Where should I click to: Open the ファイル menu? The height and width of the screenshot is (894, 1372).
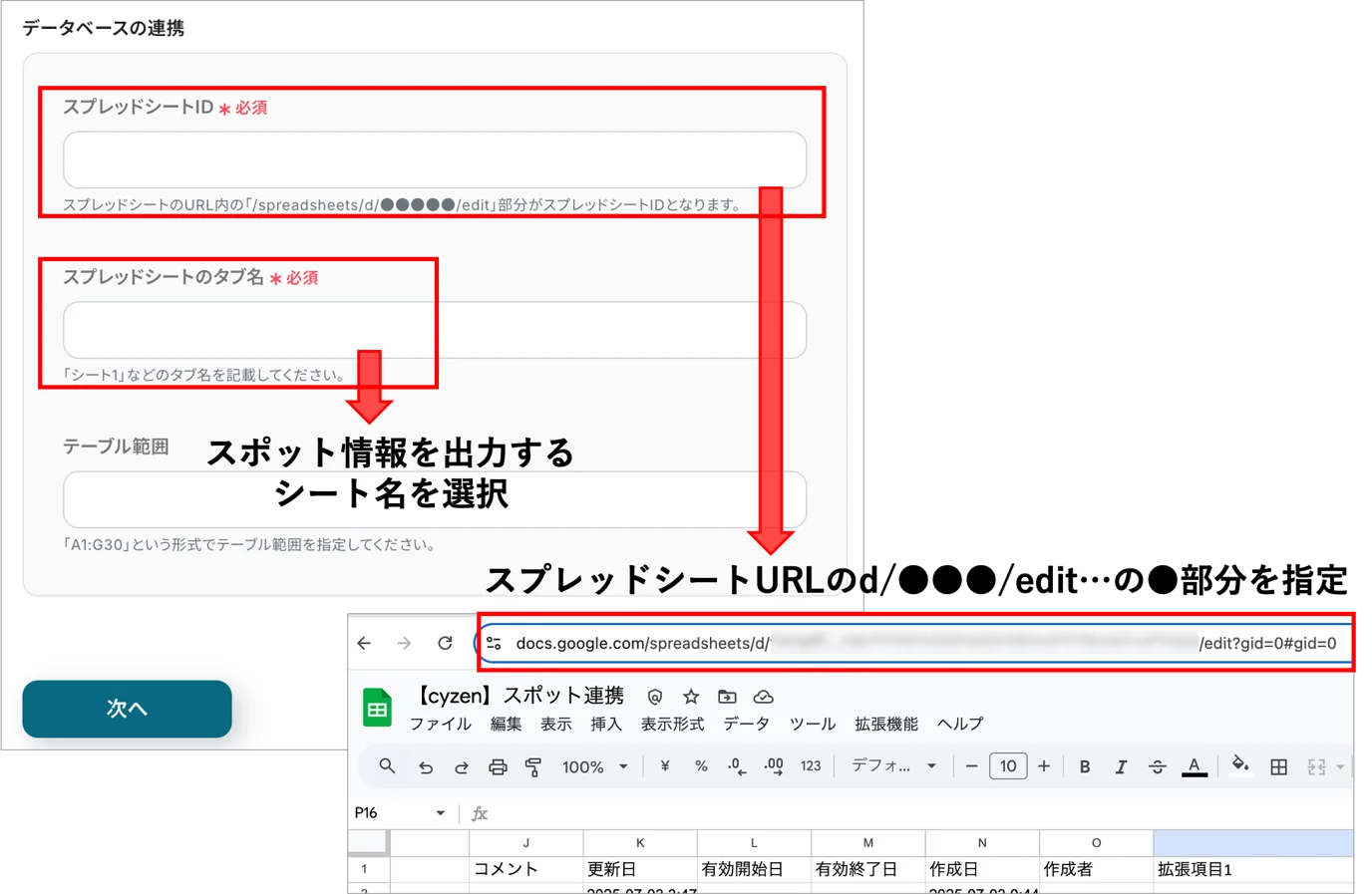click(441, 724)
